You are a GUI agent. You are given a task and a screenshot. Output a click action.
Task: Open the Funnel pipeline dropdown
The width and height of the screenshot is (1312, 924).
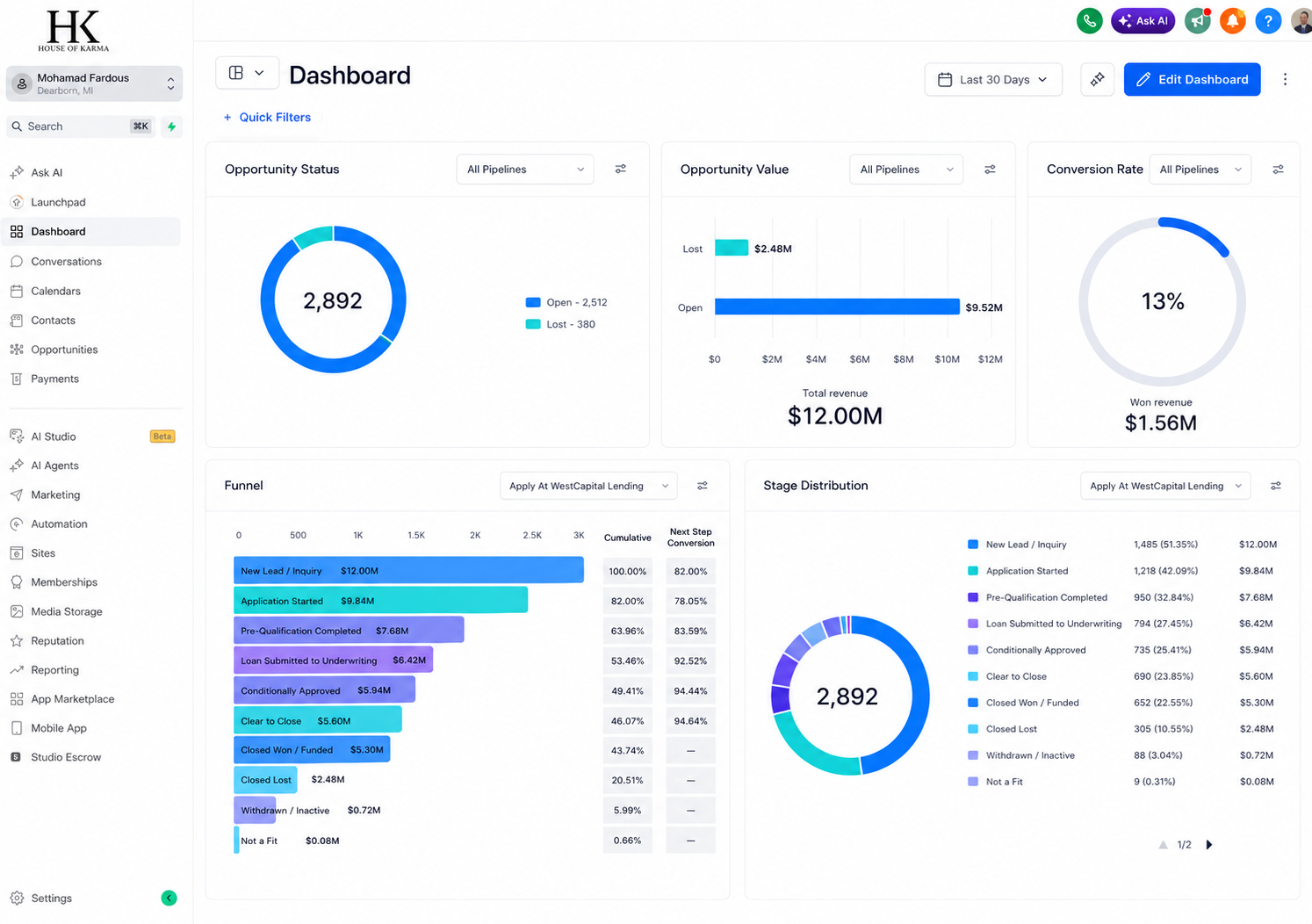(588, 486)
